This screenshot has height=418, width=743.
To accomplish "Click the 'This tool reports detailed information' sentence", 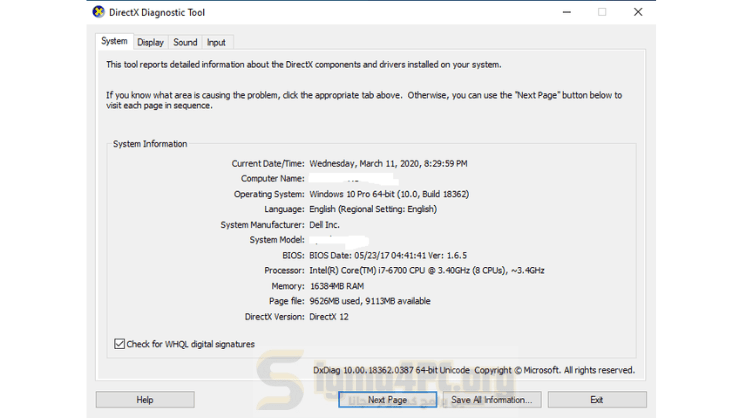I will [x=304, y=64].
